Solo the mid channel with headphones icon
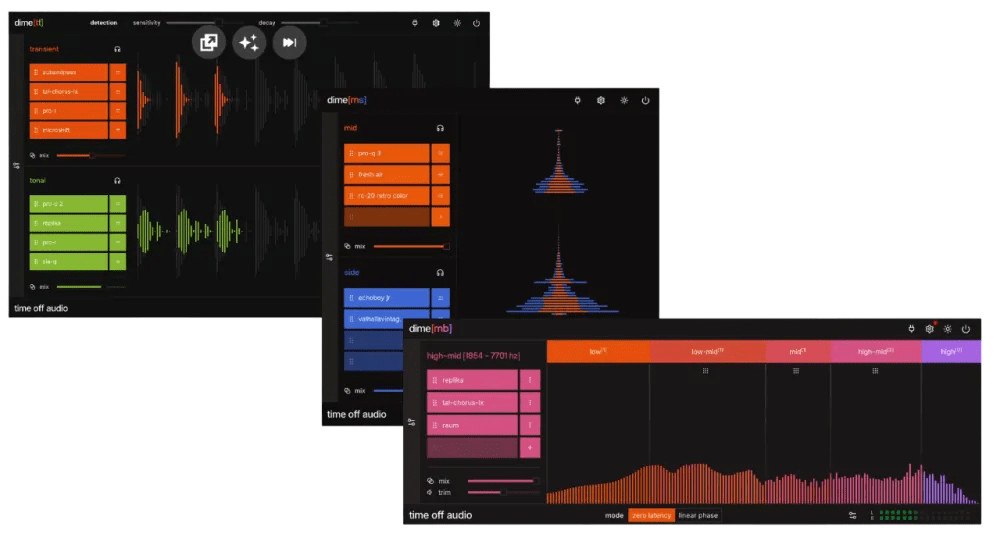The width and height of the screenshot is (1000, 534). point(440,128)
